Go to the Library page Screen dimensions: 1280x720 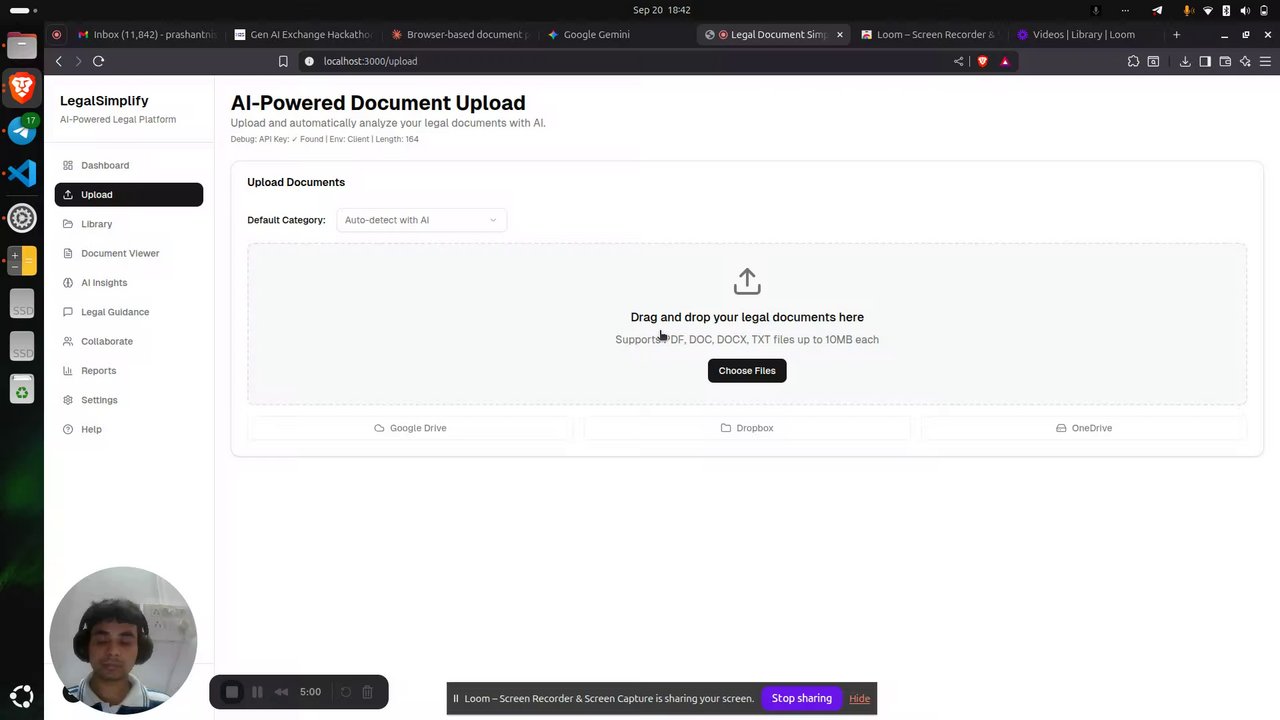click(x=129, y=224)
